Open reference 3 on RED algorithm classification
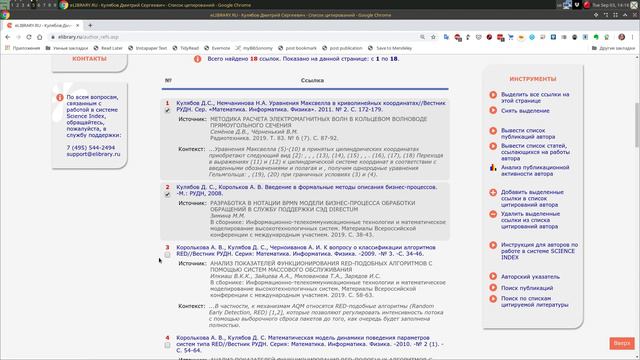 click(x=306, y=251)
